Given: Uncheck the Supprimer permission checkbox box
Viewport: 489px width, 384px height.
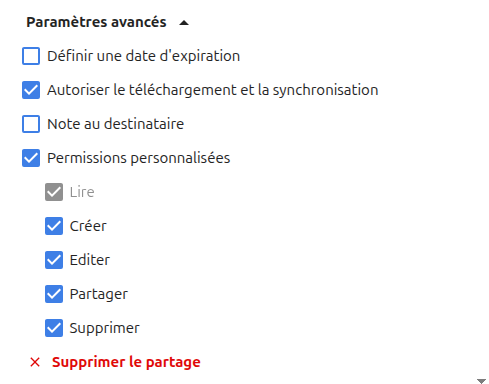Looking at the screenshot, I should click(x=54, y=328).
